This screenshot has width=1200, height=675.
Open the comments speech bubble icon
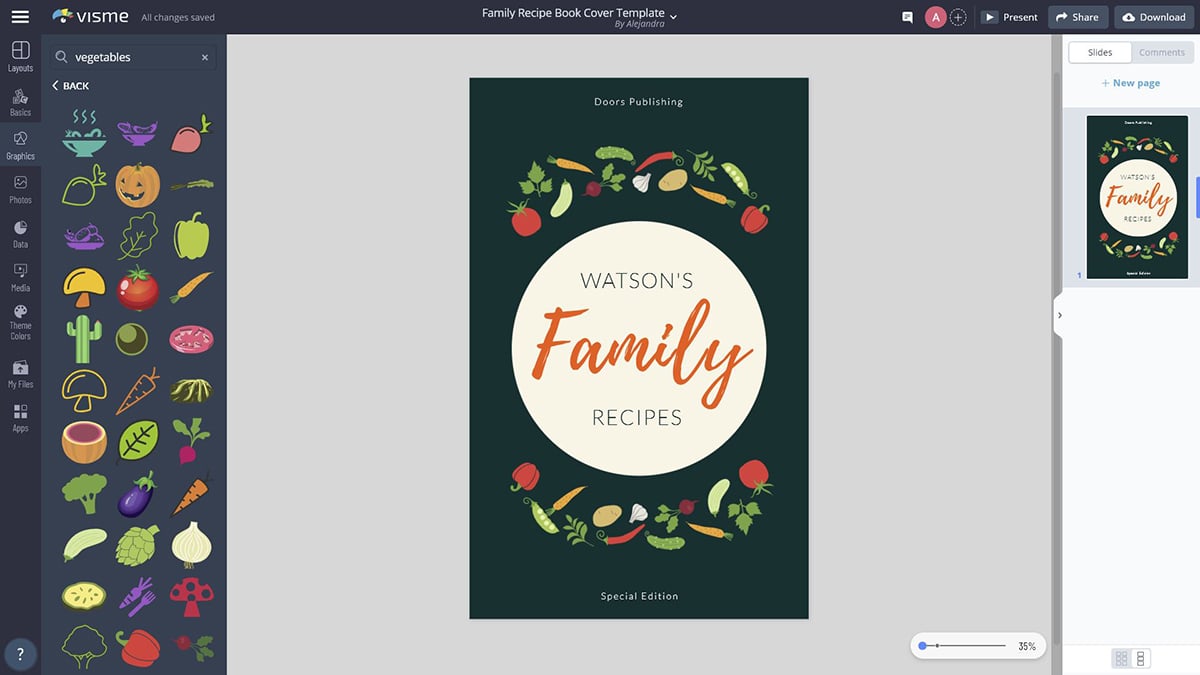[x=907, y=17]
